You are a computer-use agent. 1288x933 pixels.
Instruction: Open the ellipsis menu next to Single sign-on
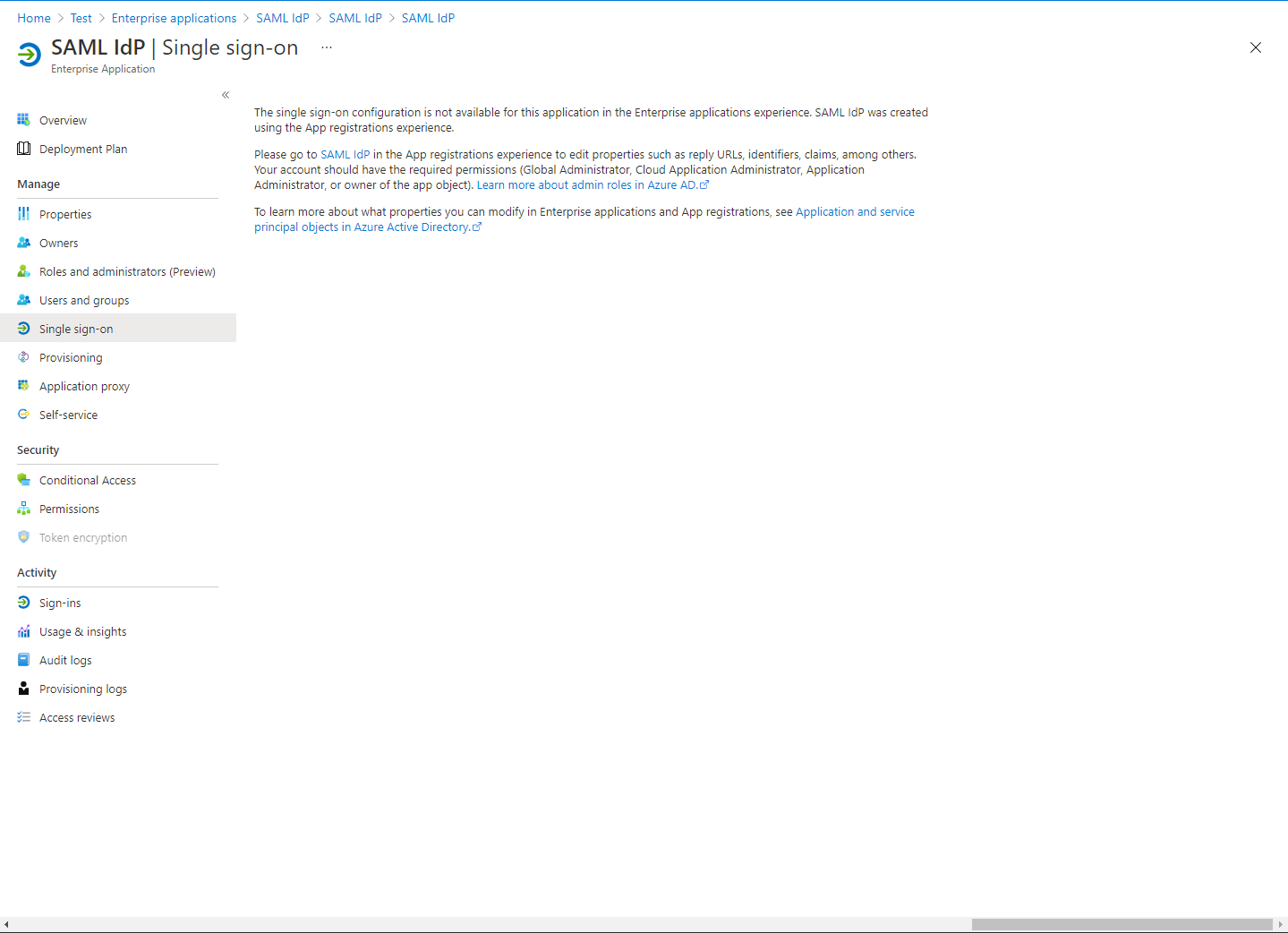point(326,47)
